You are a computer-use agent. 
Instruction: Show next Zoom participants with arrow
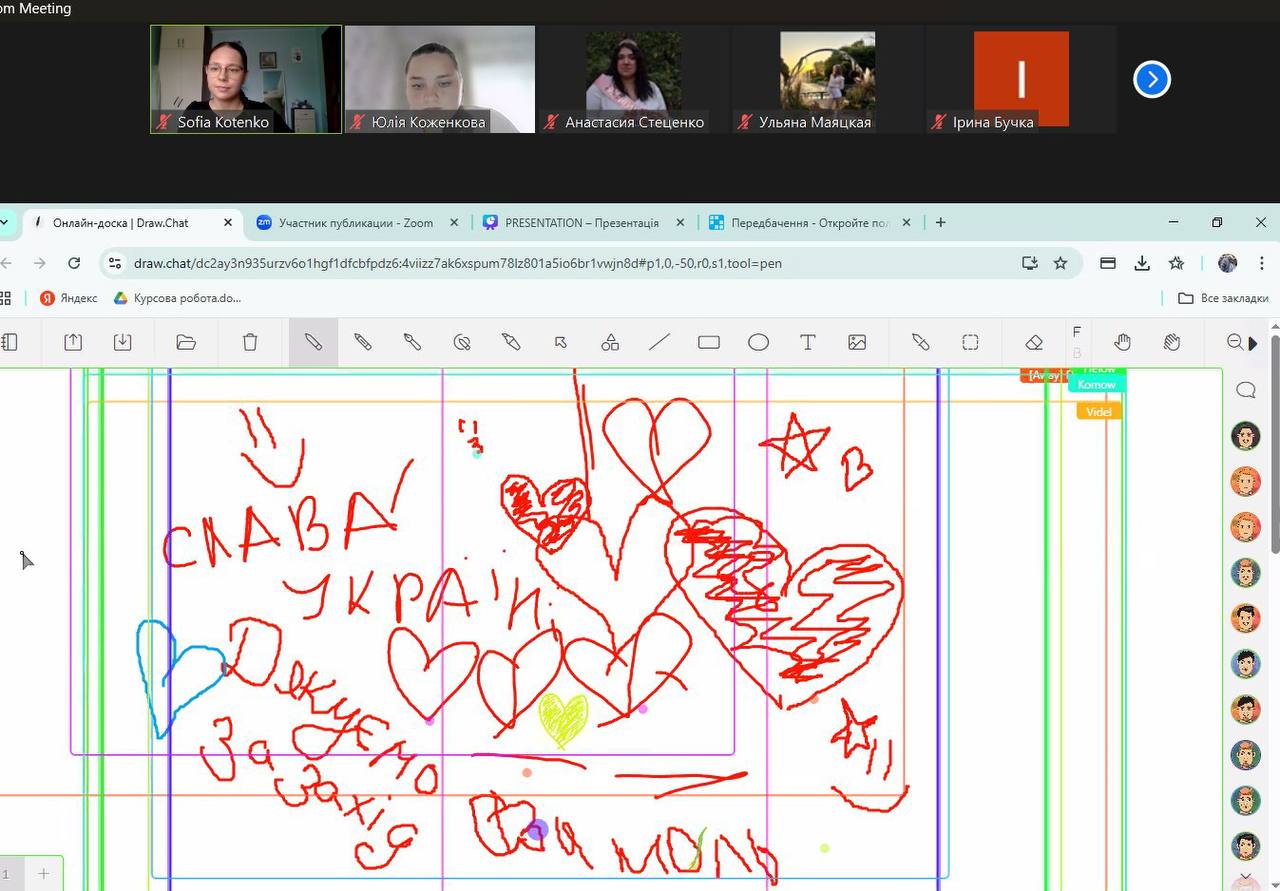[1152, 80]
